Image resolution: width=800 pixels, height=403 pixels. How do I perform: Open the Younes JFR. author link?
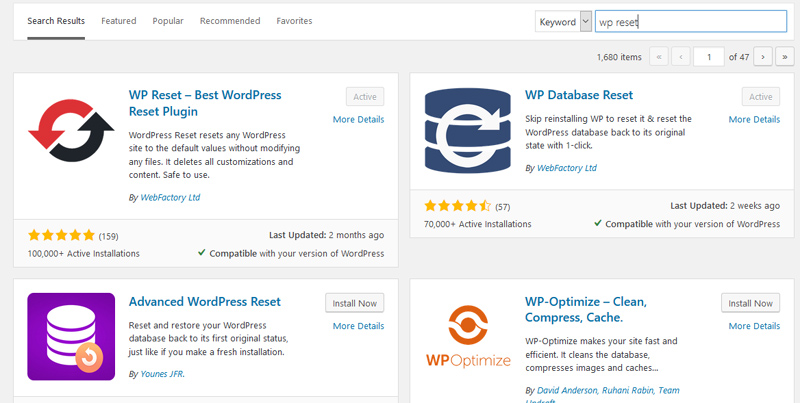point(163,374)
